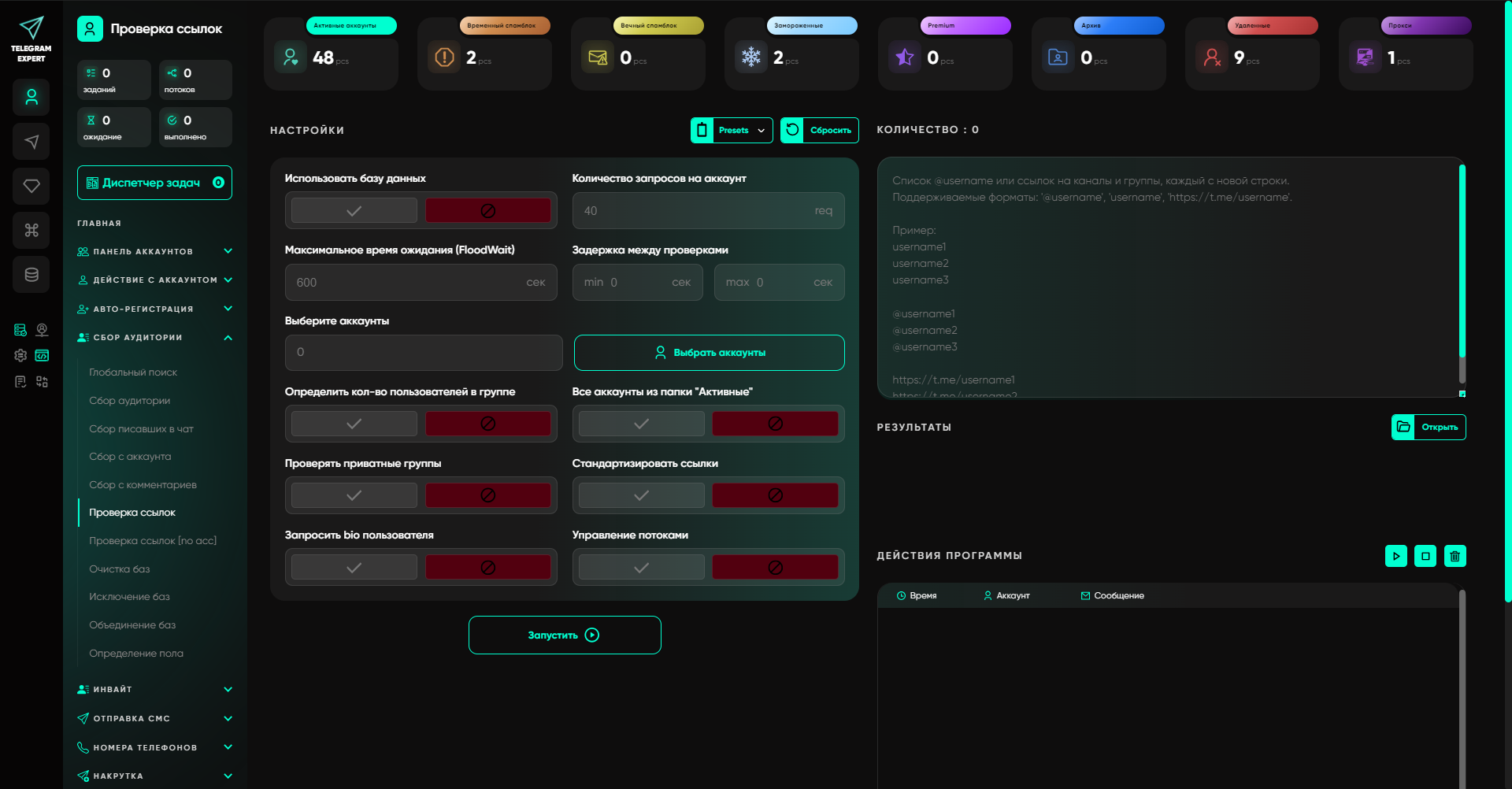Click the proxy card icon
The width and height of the screenshot is (1512, 789).
1366,57
